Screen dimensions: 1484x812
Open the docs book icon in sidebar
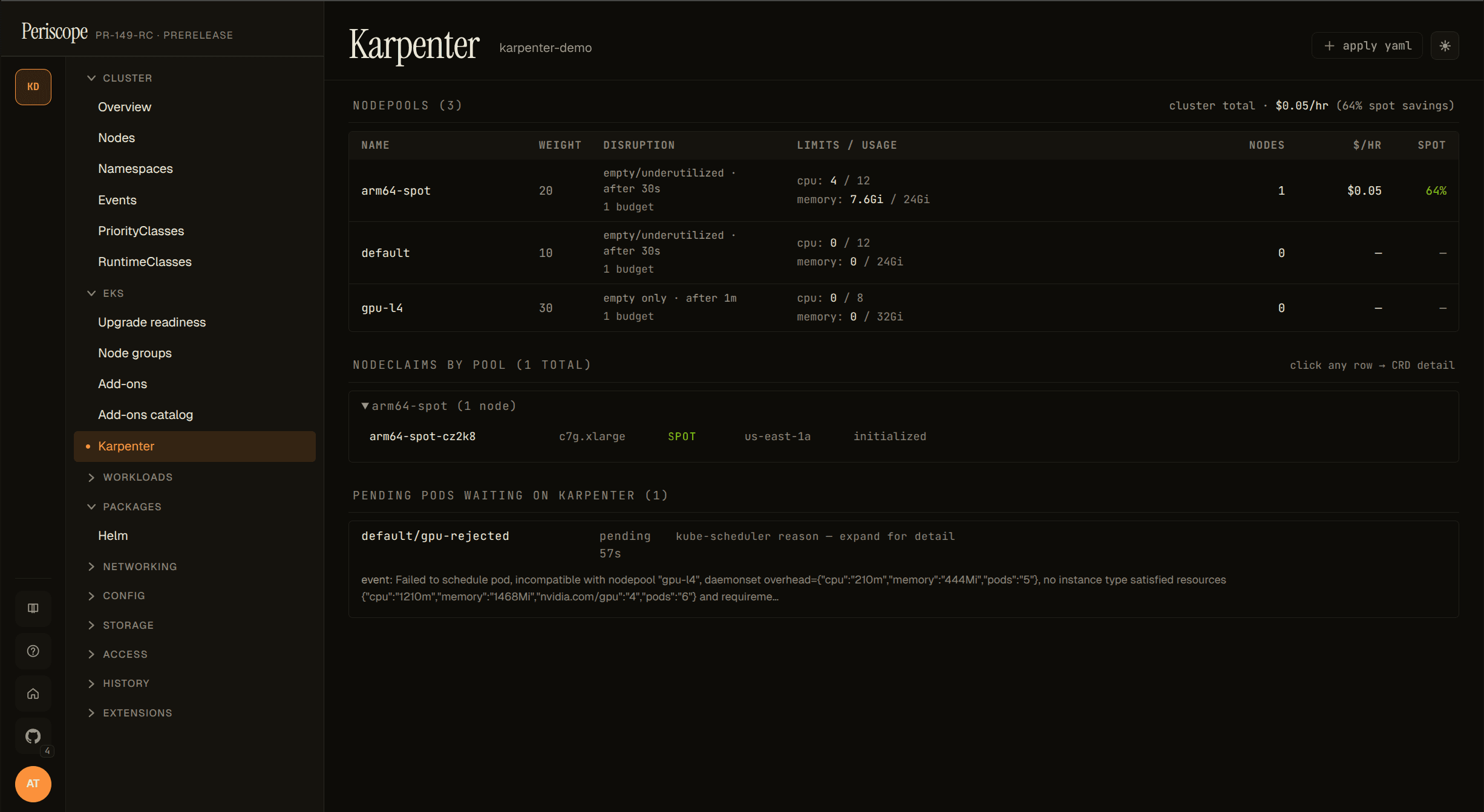point(33,608)
